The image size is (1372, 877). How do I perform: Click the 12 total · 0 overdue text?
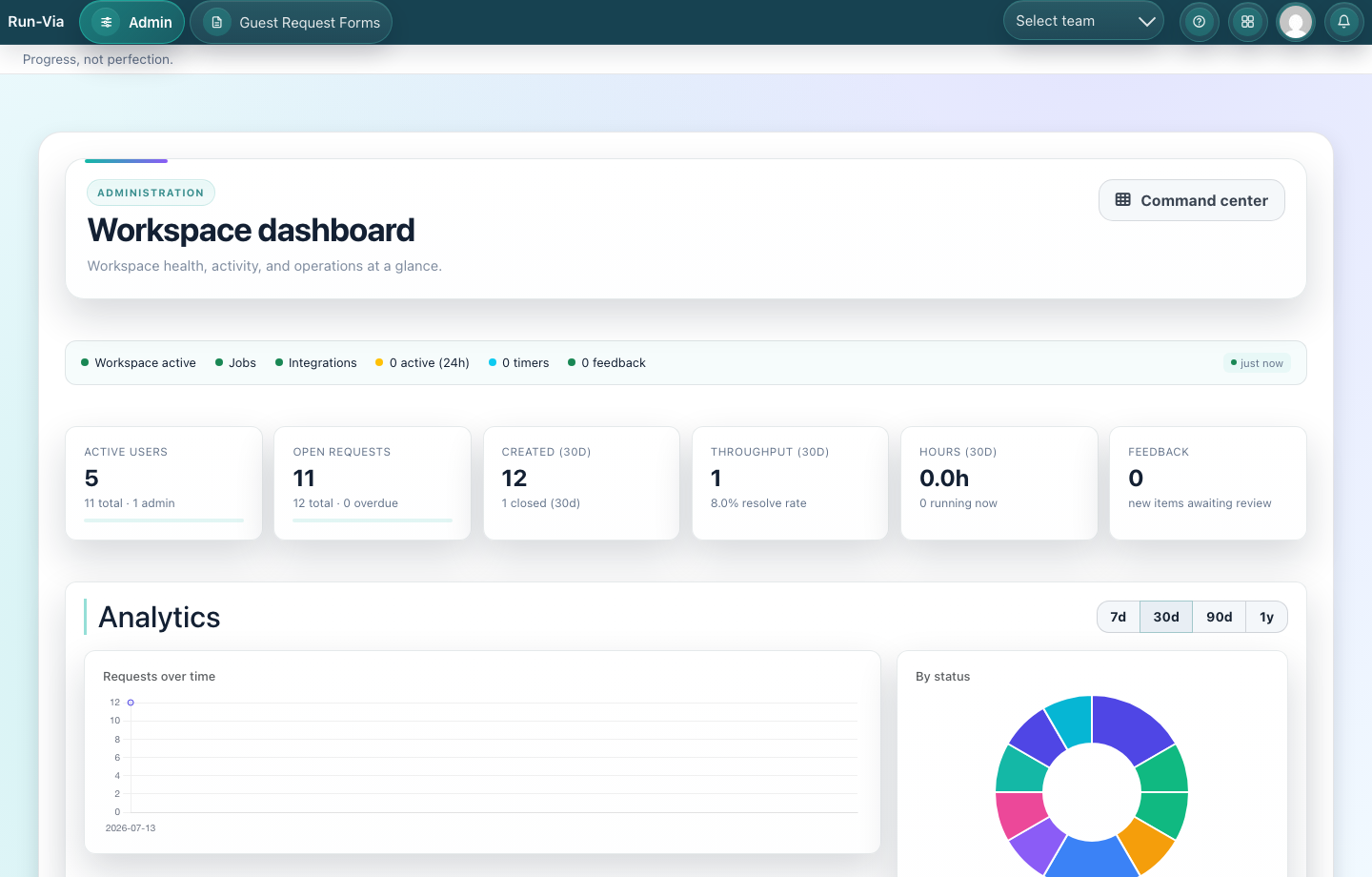pyautogui.click(x=346, y=503)
